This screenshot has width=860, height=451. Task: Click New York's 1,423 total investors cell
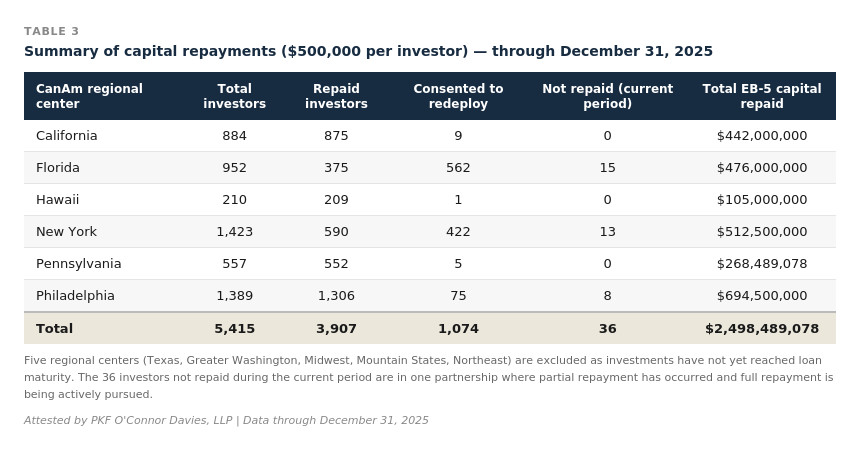(235, 232)
